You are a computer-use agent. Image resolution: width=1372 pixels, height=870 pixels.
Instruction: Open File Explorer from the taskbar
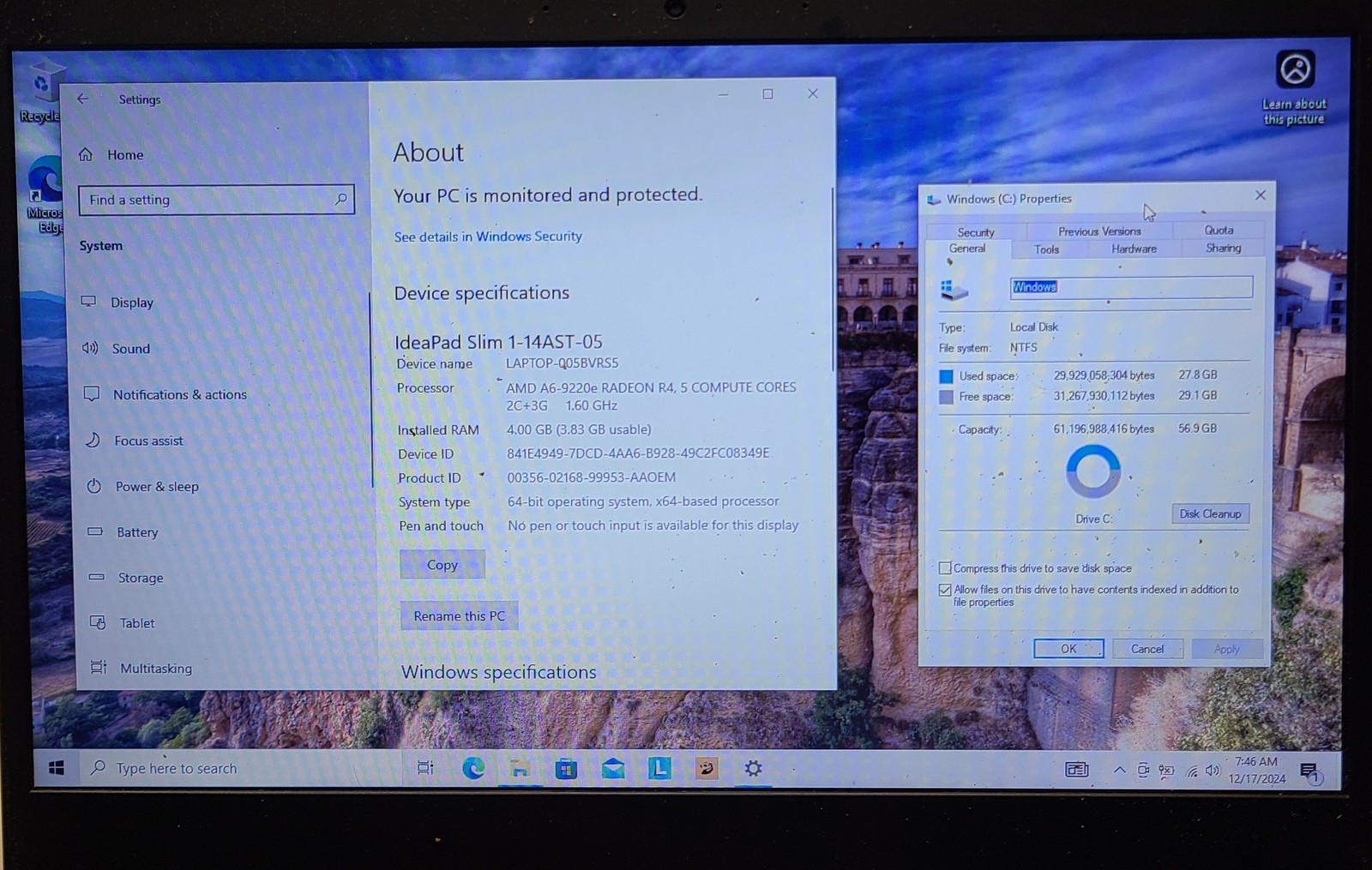point(520,769)
